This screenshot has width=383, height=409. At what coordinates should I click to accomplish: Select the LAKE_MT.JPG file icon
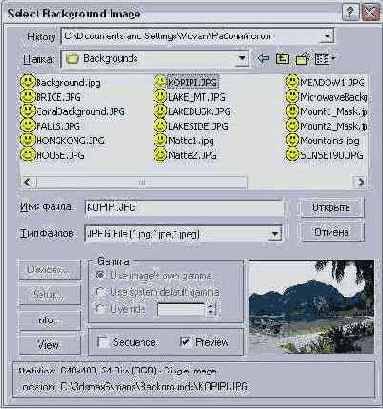pyautogui.click(x=160, y=97)
